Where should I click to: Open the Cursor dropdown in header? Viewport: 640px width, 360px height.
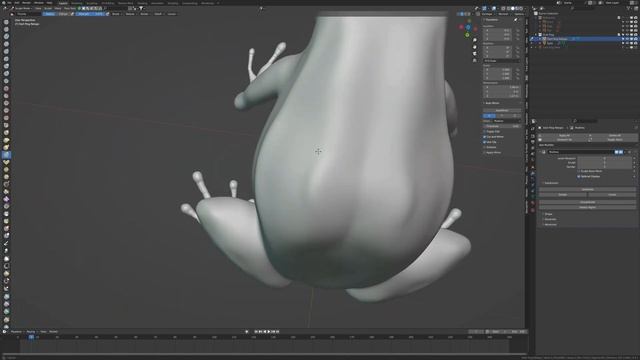pyautogui.click(x=172, y=14)
